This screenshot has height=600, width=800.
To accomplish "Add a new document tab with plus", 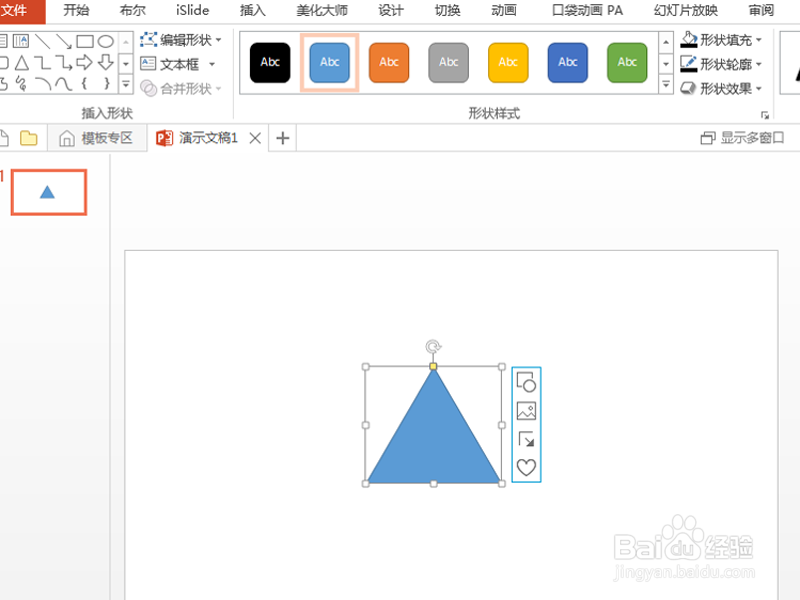I will coord(283,138).
